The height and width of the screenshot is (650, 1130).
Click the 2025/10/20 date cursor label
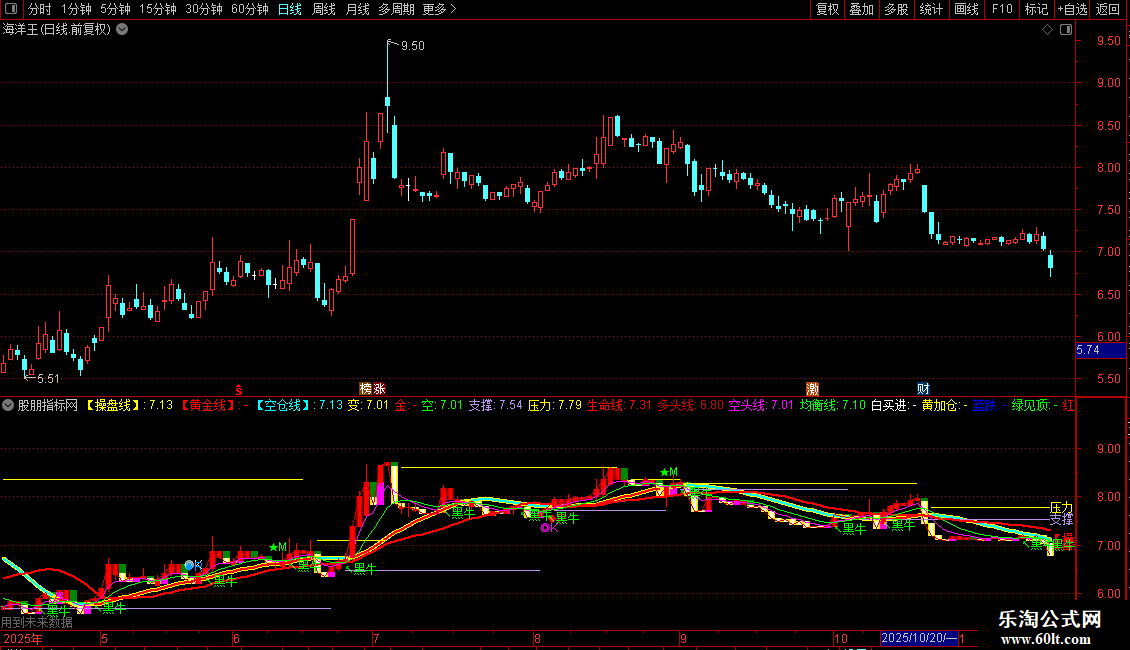[x=920, y=638]
